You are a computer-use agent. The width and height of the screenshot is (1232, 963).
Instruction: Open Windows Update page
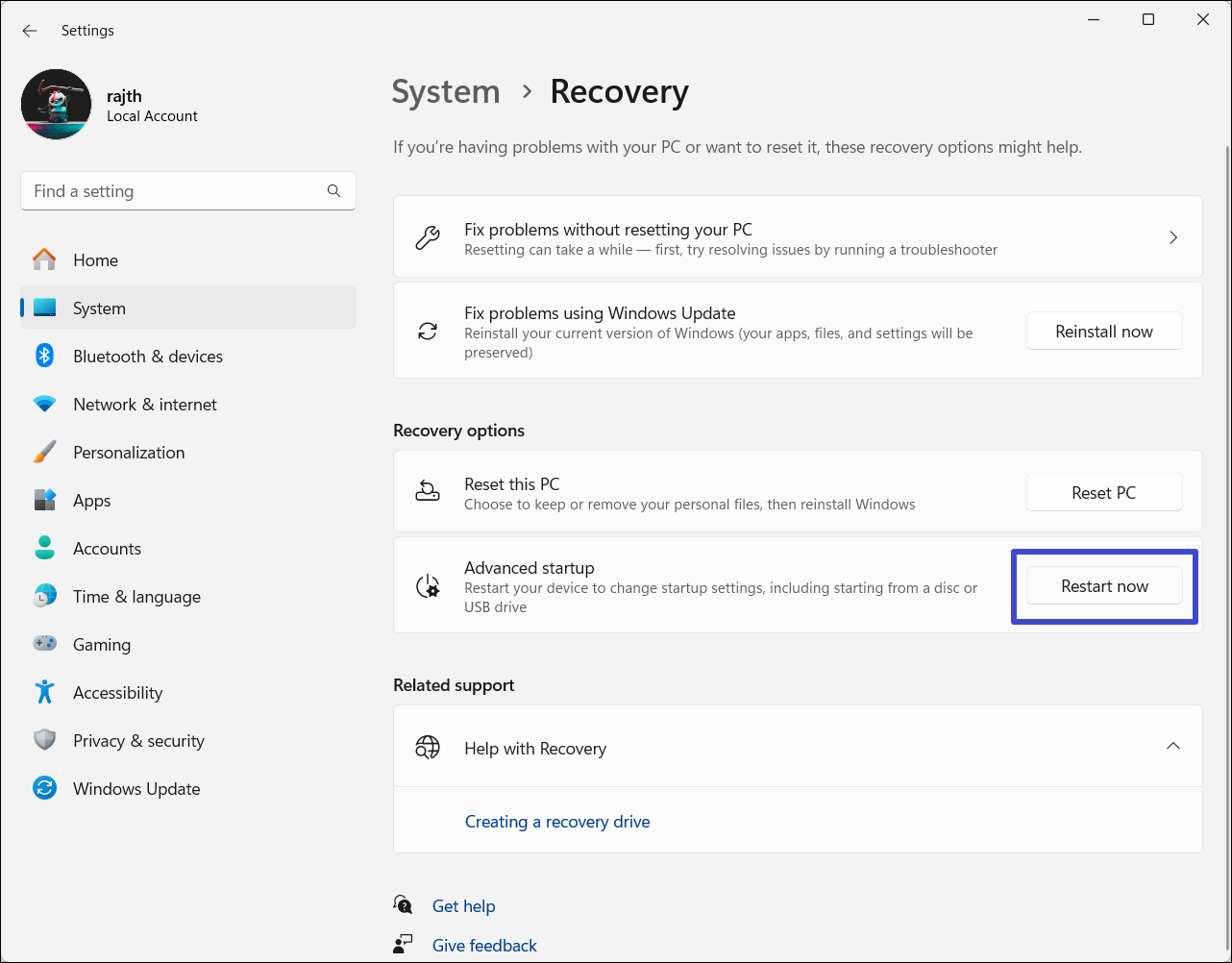tap(136, 789)
